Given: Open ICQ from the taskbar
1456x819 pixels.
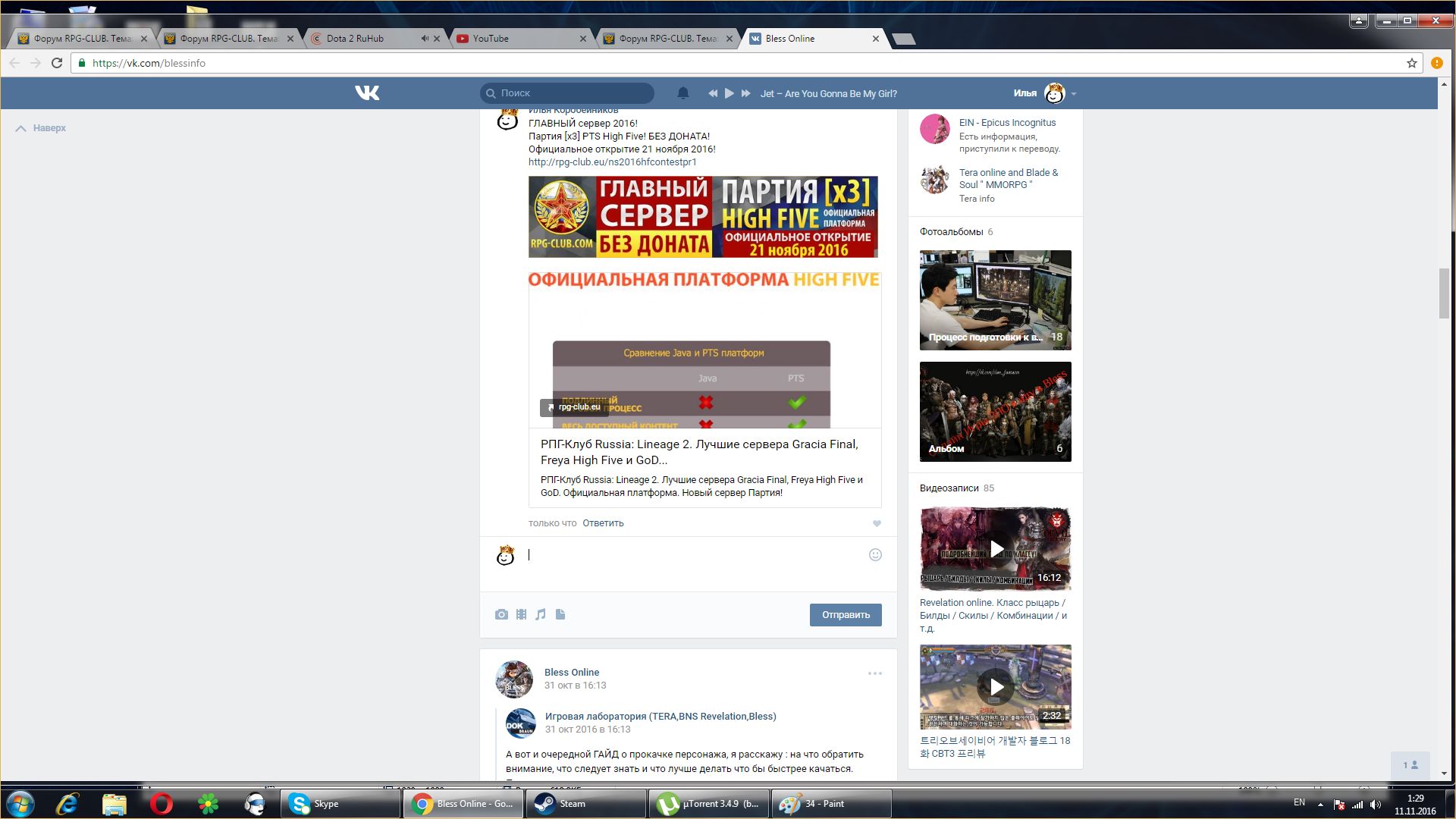Looking at the screenshot, I should tap(208, 804).
